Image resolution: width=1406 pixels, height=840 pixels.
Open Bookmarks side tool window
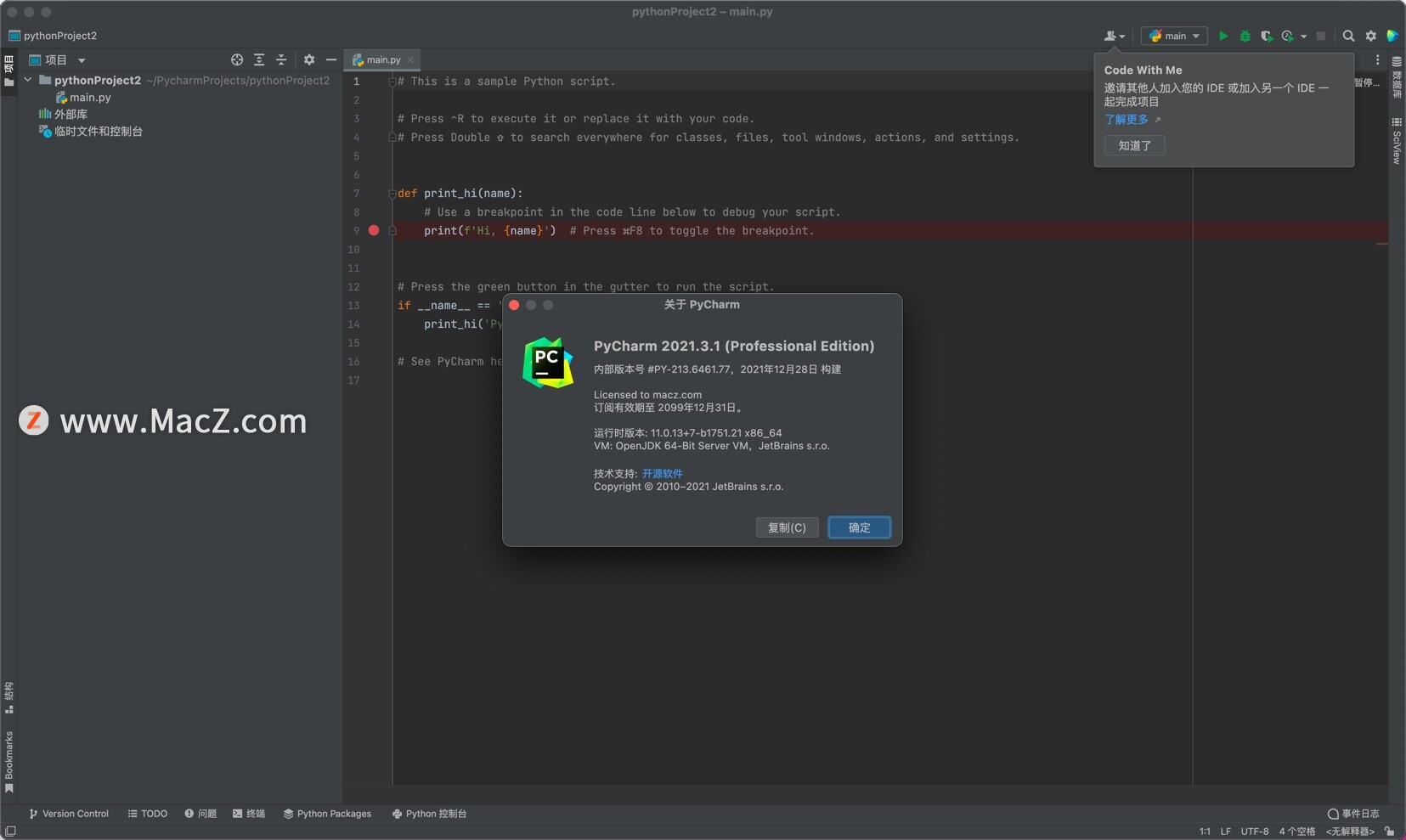9,762
